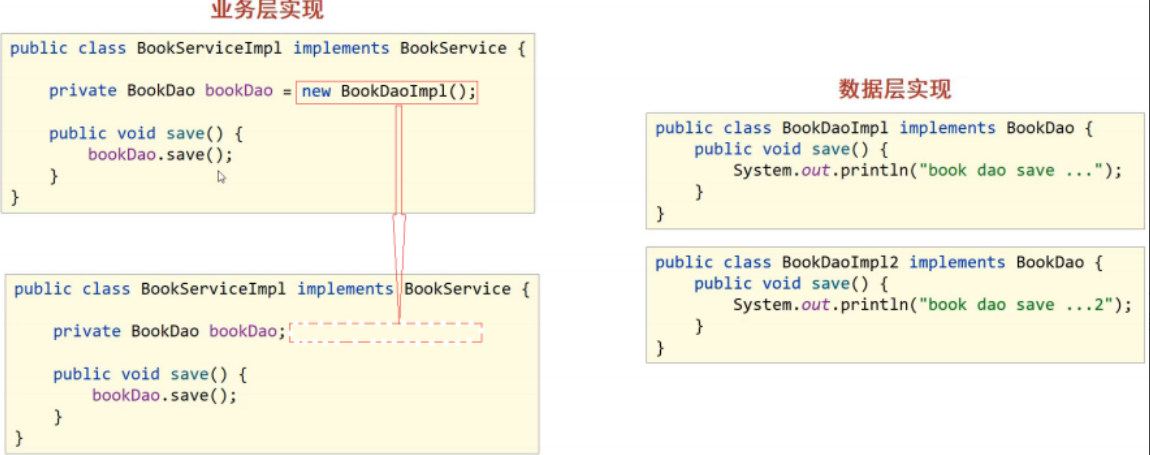Click the 业务层实现 heading

[267, 12]
